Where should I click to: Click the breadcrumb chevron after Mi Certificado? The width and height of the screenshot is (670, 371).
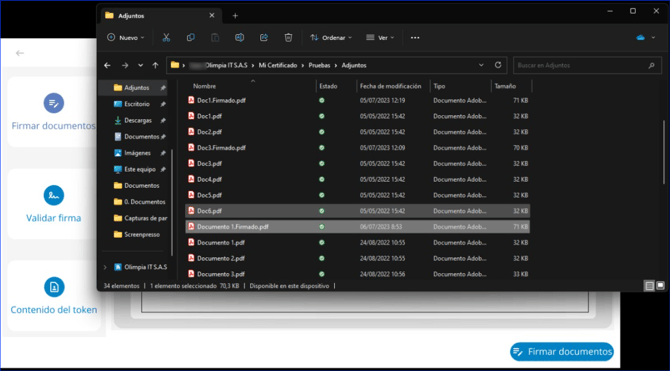[x=304, y=65]
